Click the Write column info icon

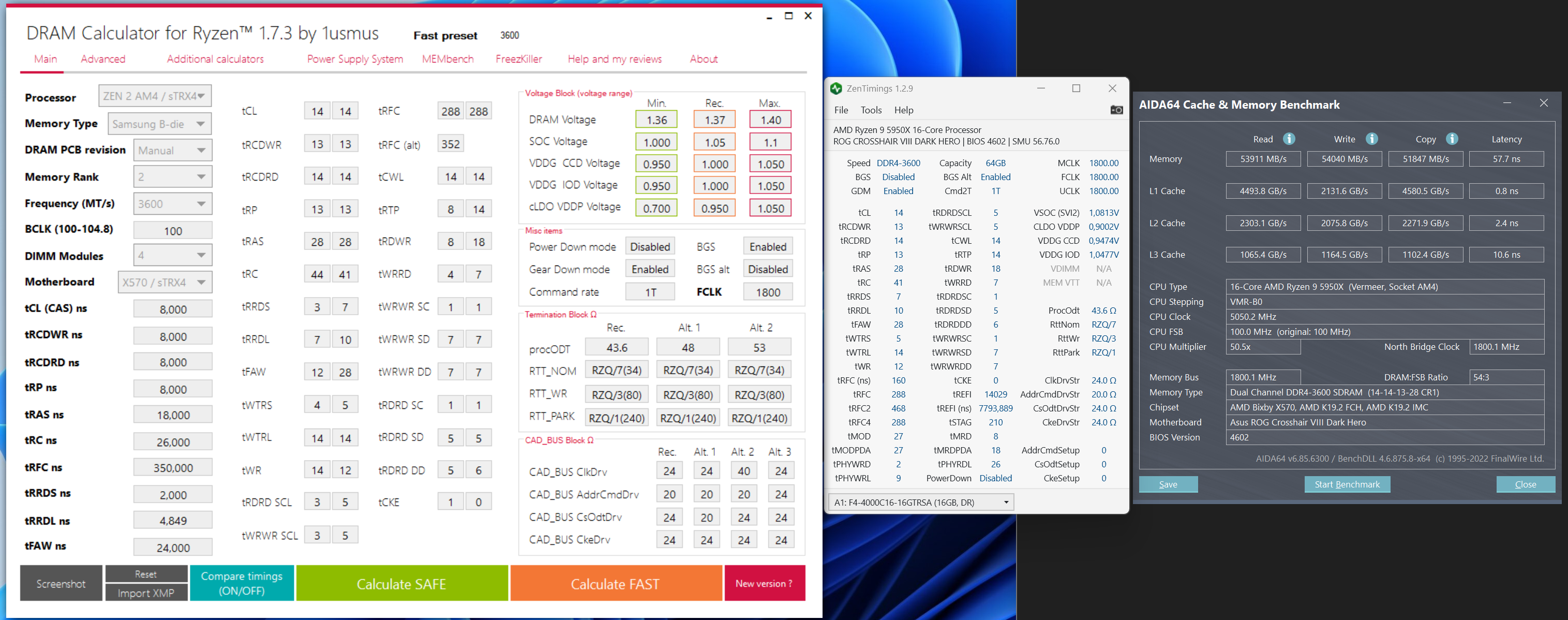click(x=1371, y=139)
